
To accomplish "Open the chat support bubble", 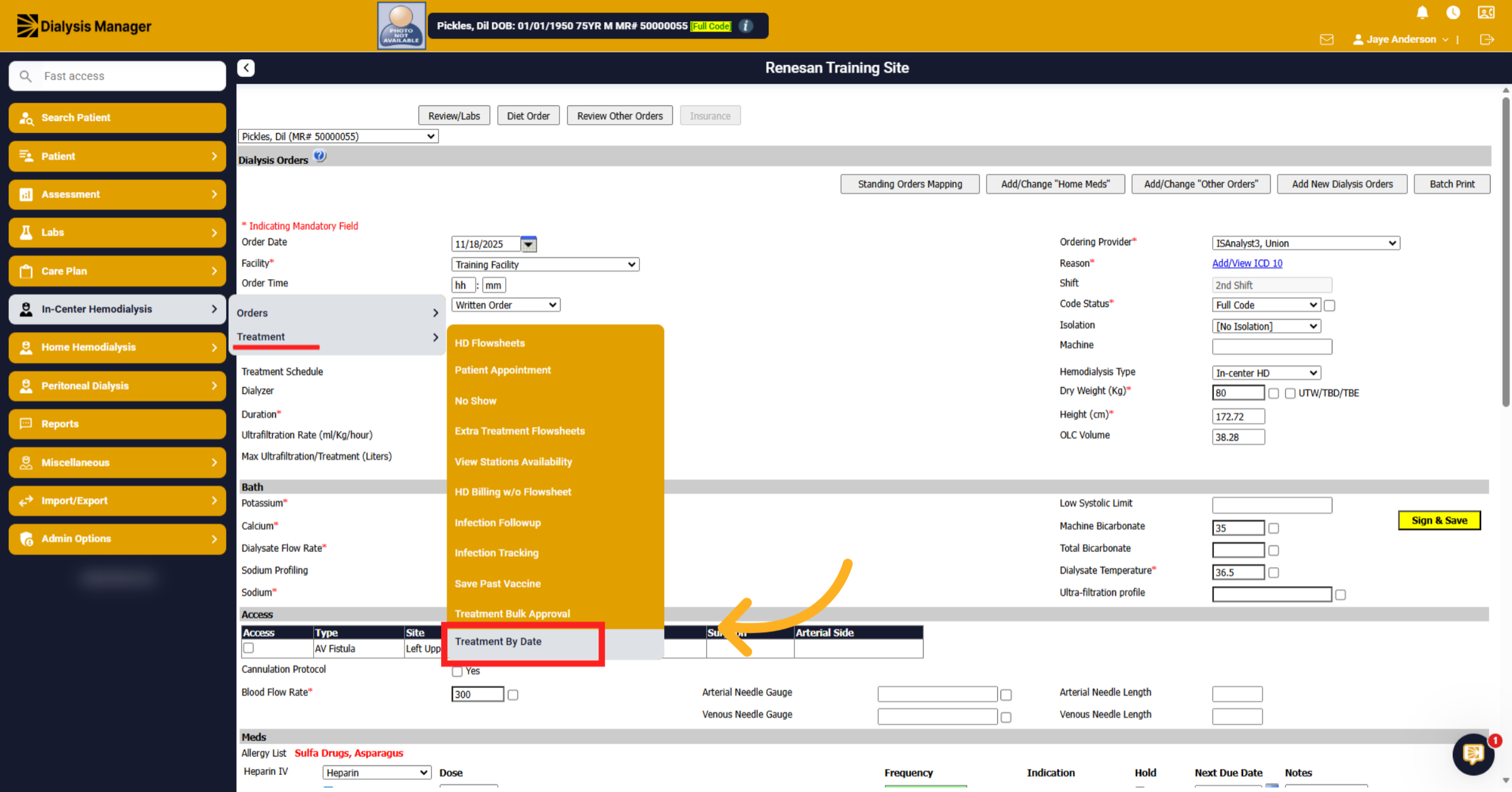I will click(x=1473, y=753).
